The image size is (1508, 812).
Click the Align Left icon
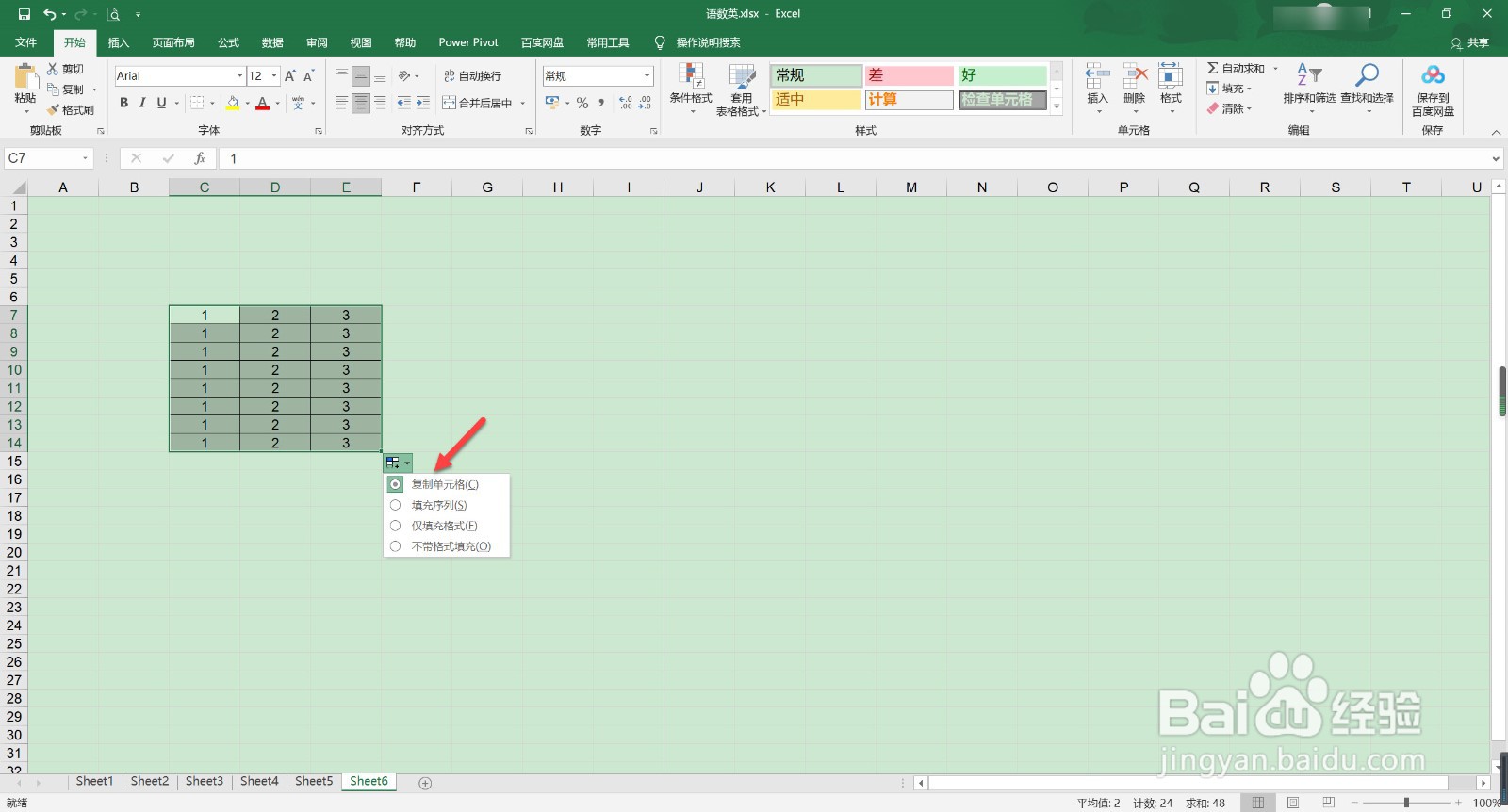coord(342,103)
